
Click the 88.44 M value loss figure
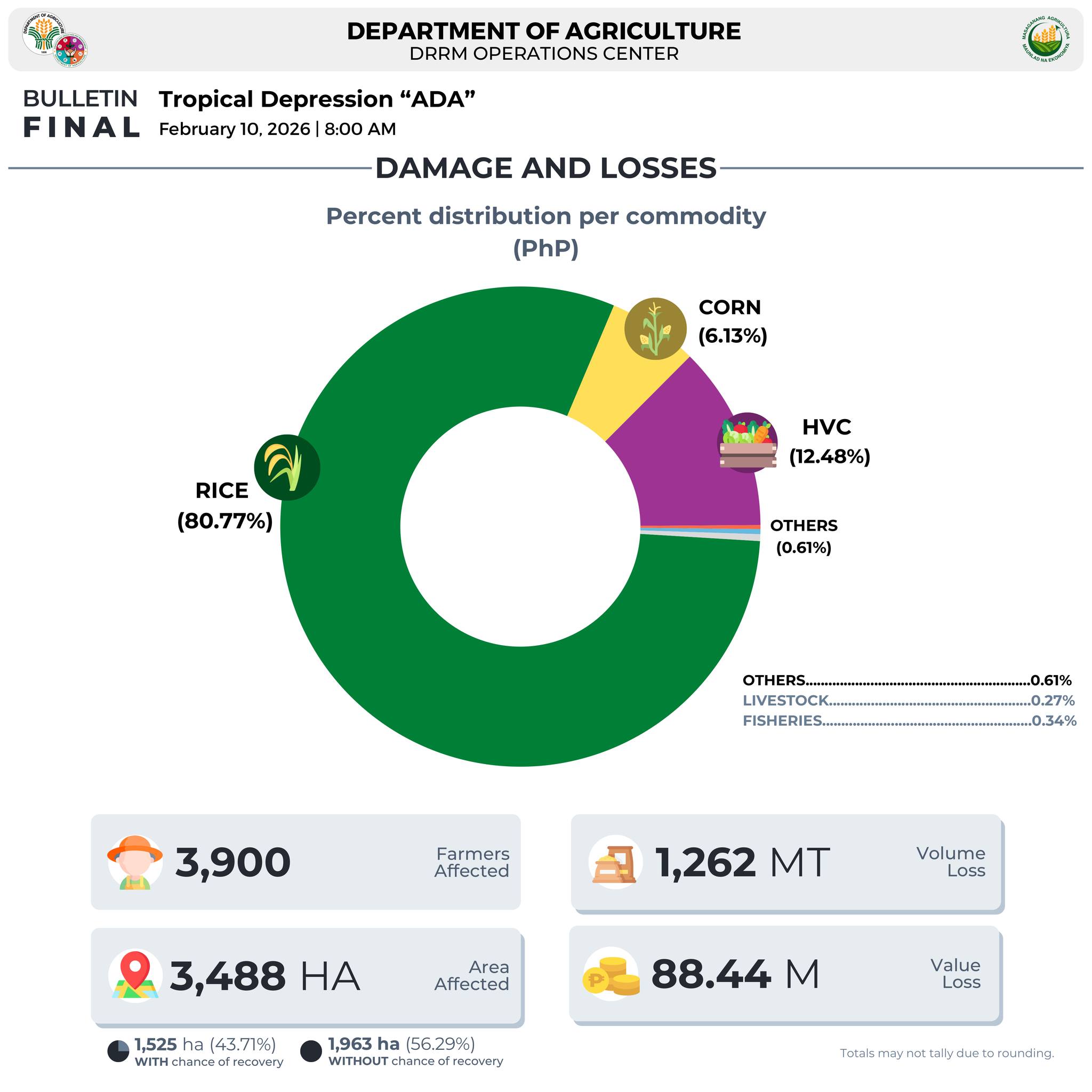pos(735,975)
